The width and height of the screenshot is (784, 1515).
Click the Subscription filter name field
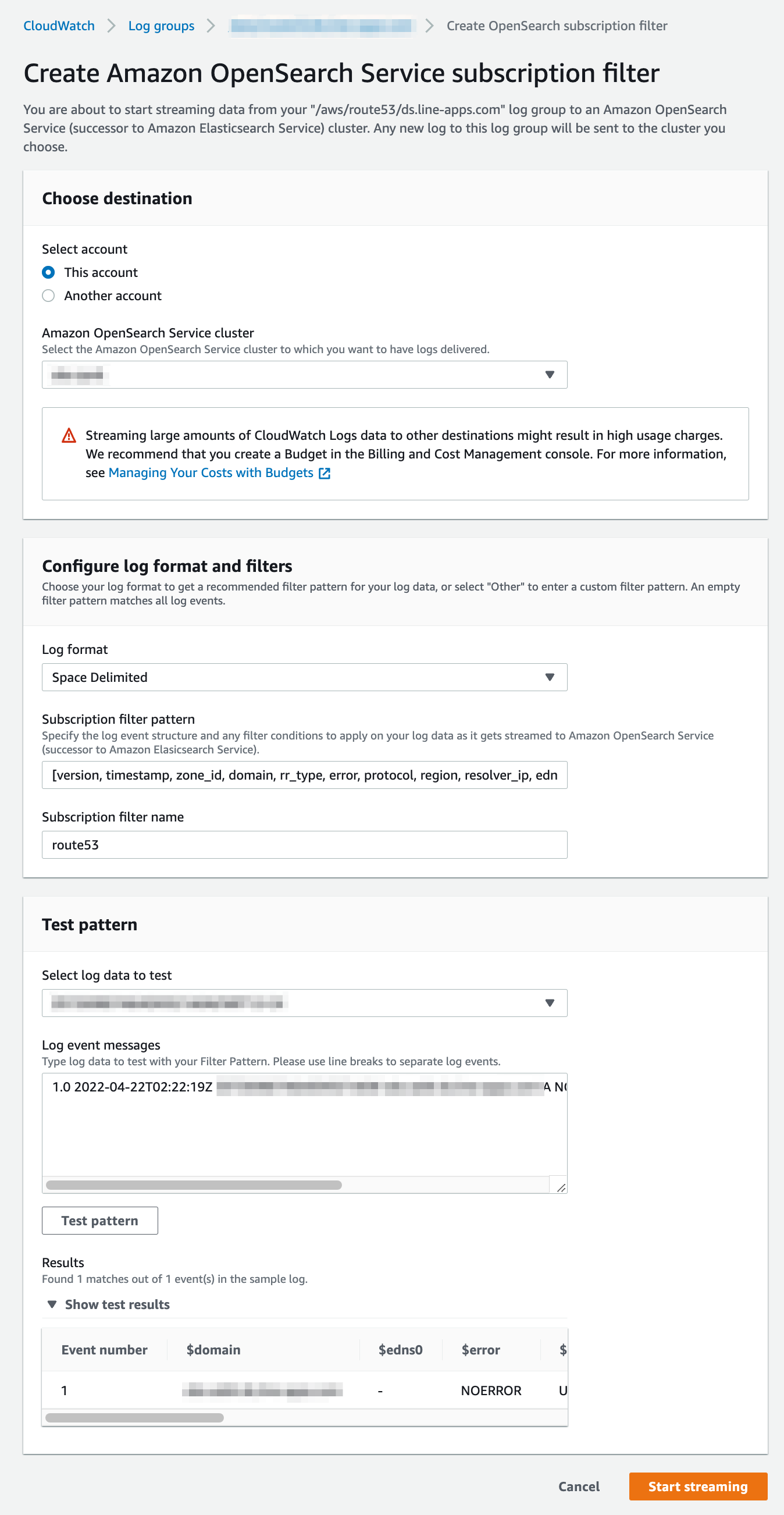point(304,845)
